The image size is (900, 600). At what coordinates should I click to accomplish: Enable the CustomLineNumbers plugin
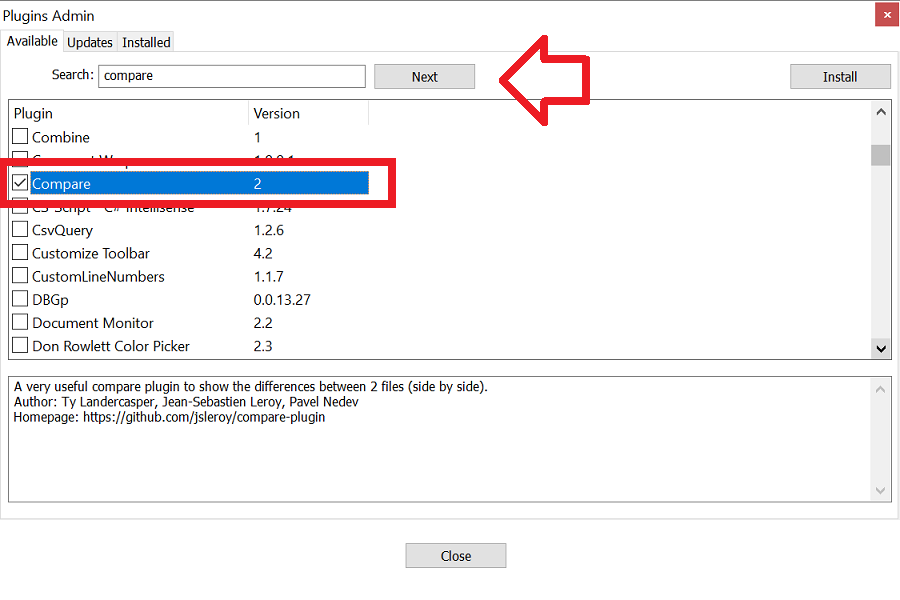pyautogui.click(x=19, y=276)
